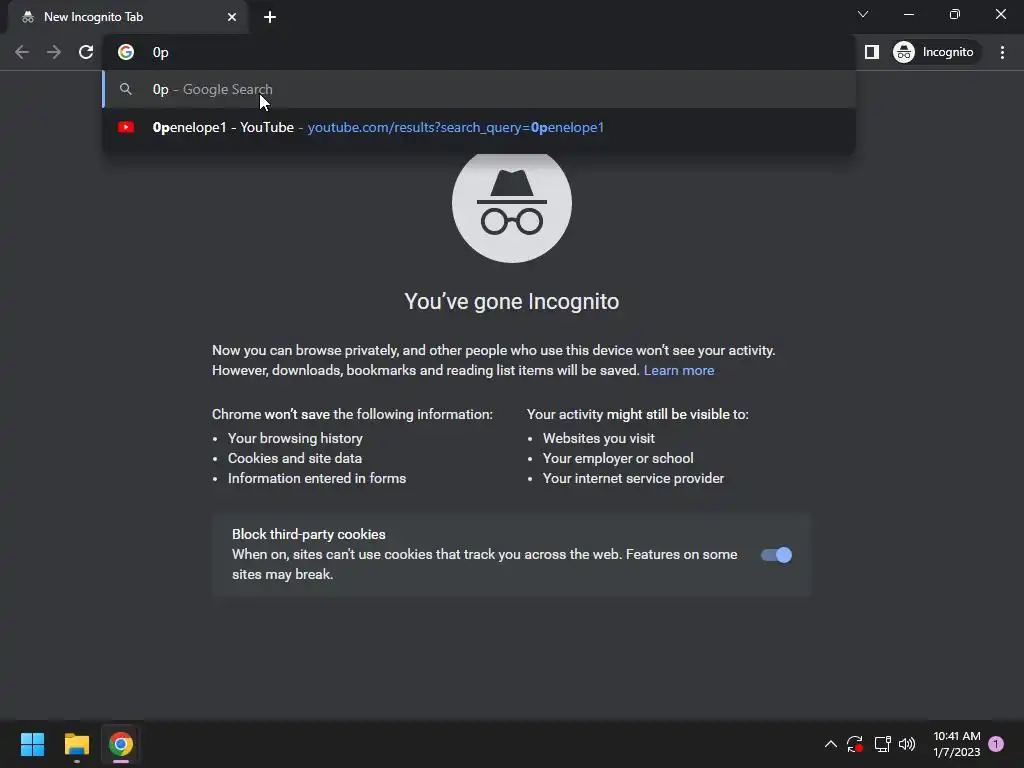The width and height of the screenshot is (1024, 768).
Task: Show hidden system tray icons chevron
Action: point(831,744)
